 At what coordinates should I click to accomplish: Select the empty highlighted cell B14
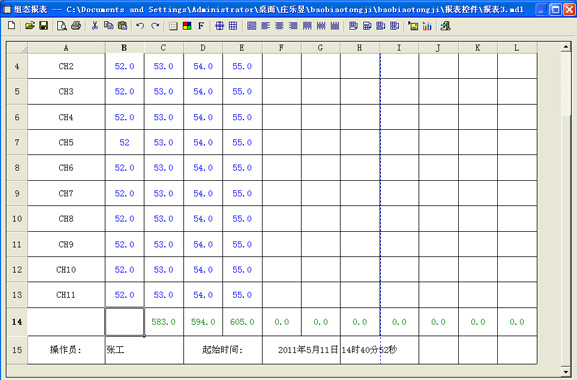125,322
